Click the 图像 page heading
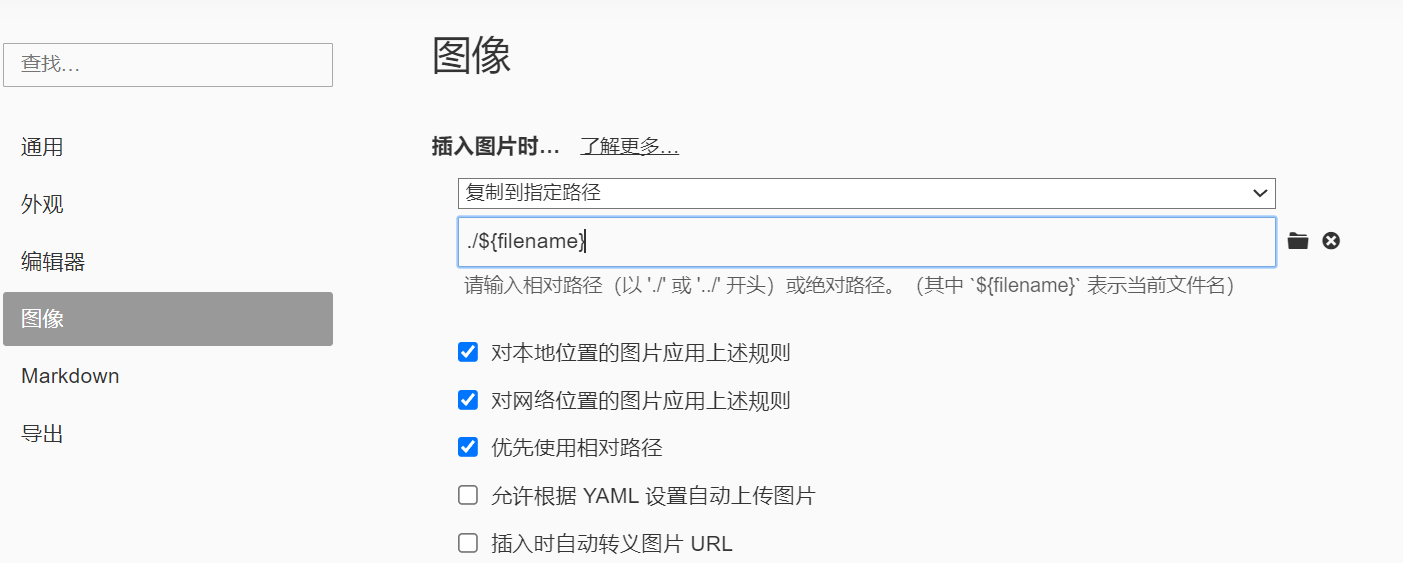Screen dimensions: 1403x563 pyautogui.click(x=472, y=56)
